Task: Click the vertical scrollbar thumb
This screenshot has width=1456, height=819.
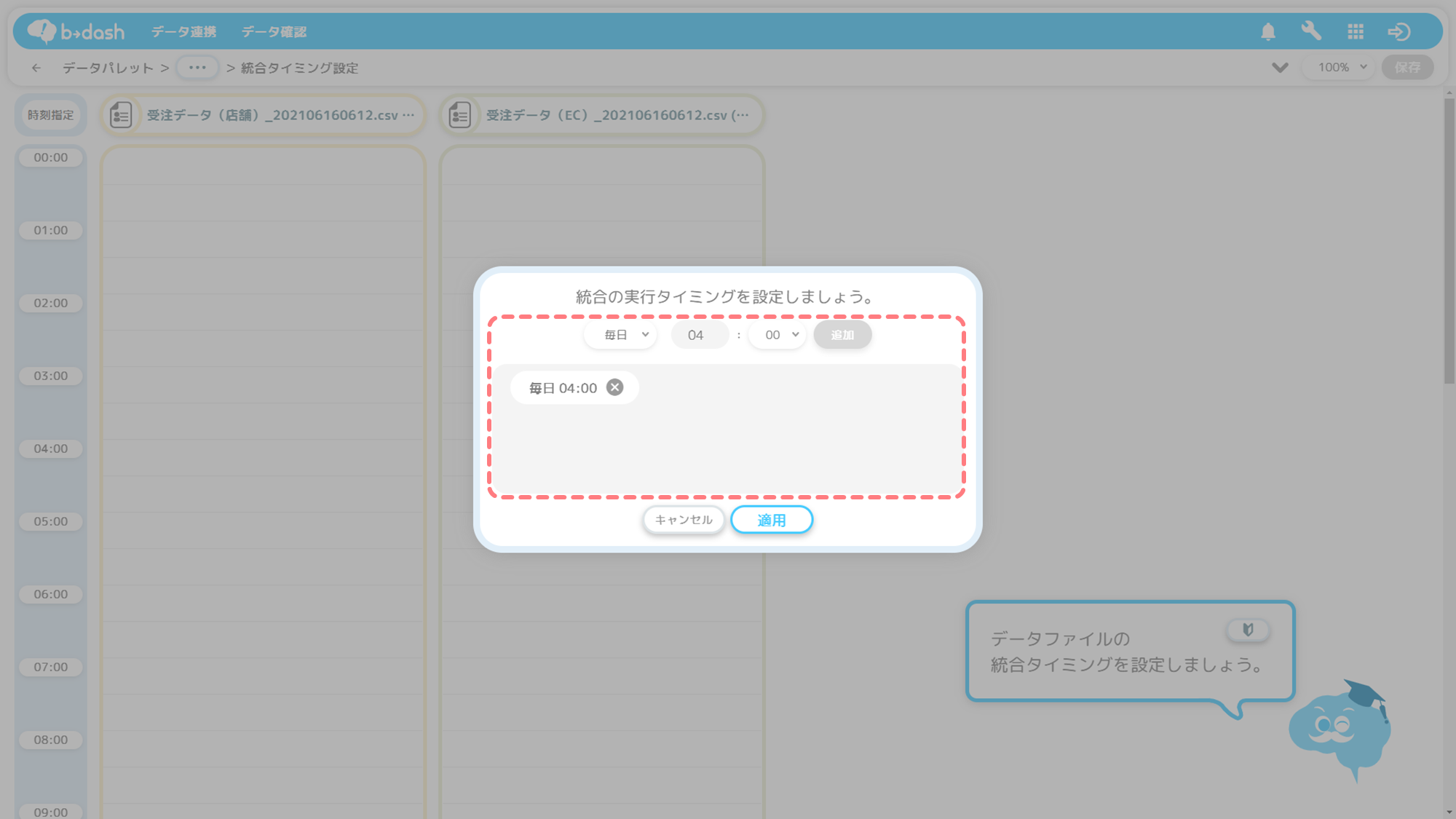Action: 1449,240
